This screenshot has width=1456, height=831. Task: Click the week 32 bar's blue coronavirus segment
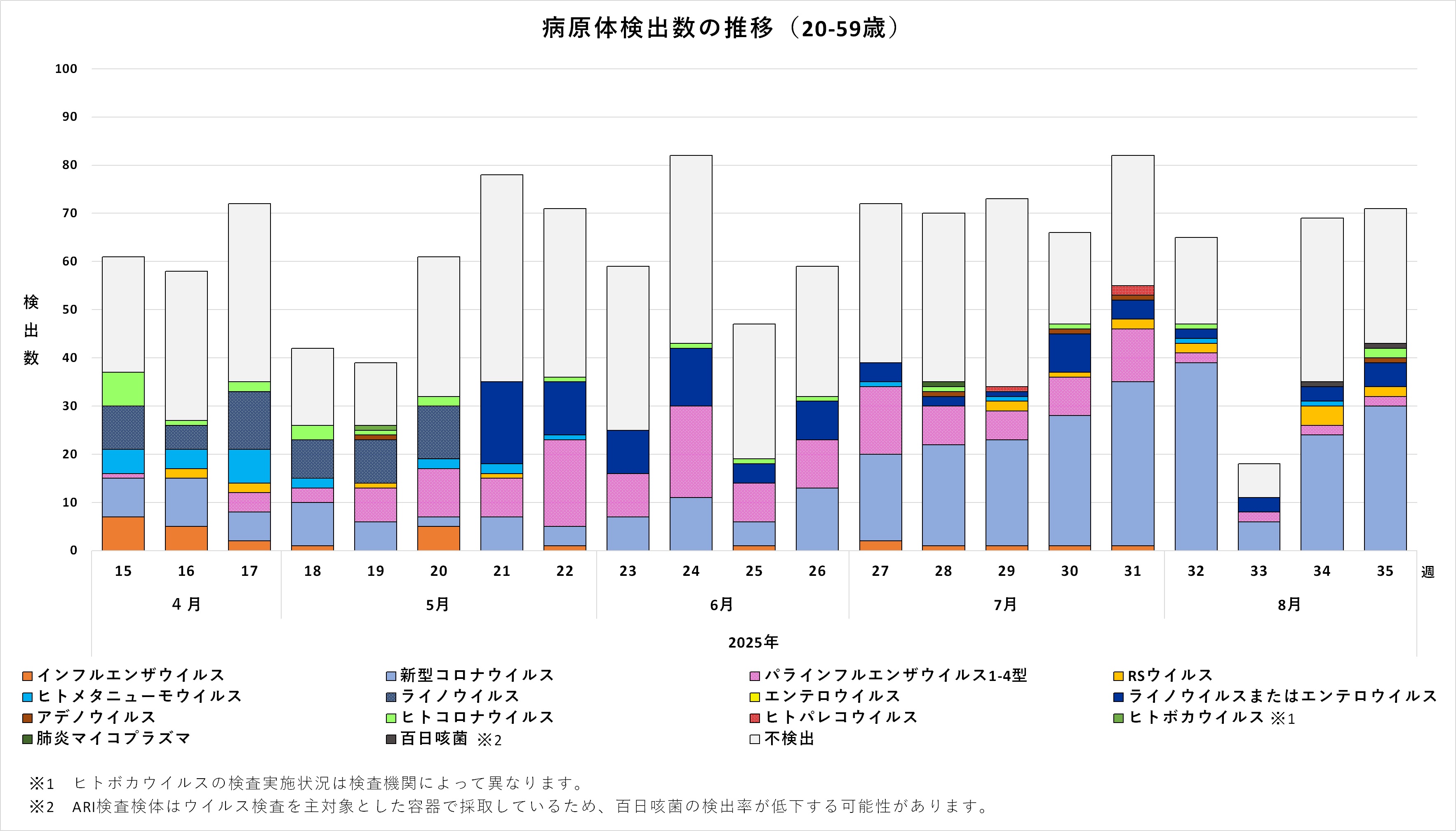pos(1196,457)
